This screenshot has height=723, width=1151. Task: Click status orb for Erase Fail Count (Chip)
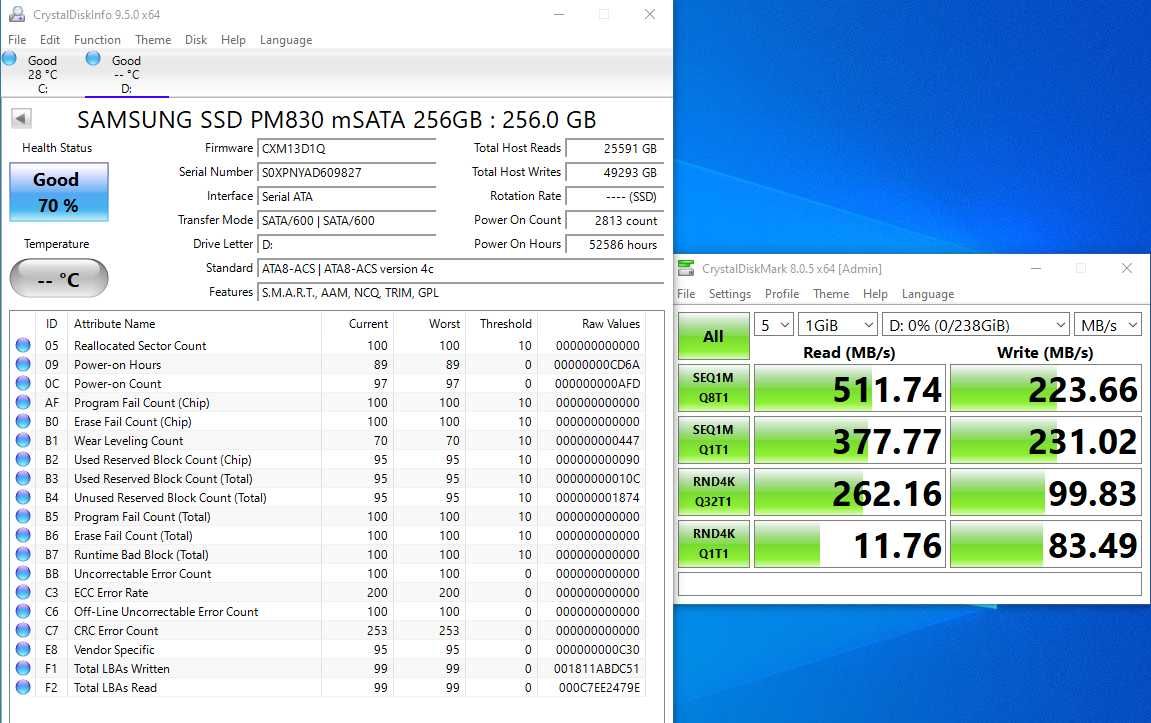coord(23,421)
